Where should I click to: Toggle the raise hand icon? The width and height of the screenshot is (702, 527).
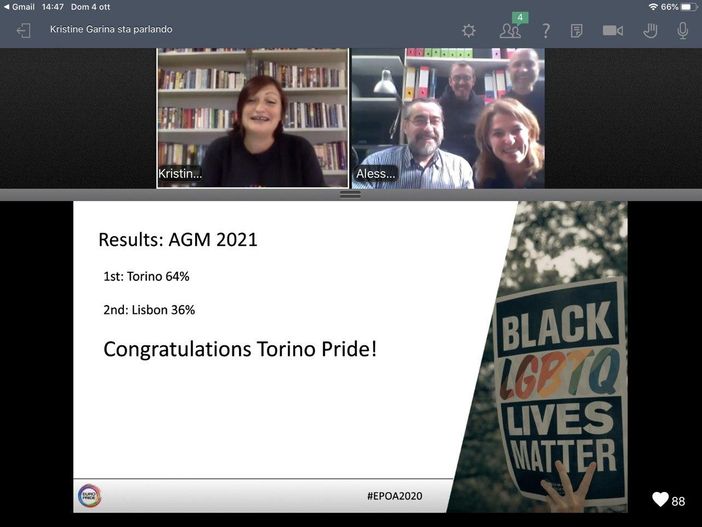point(650,31)
